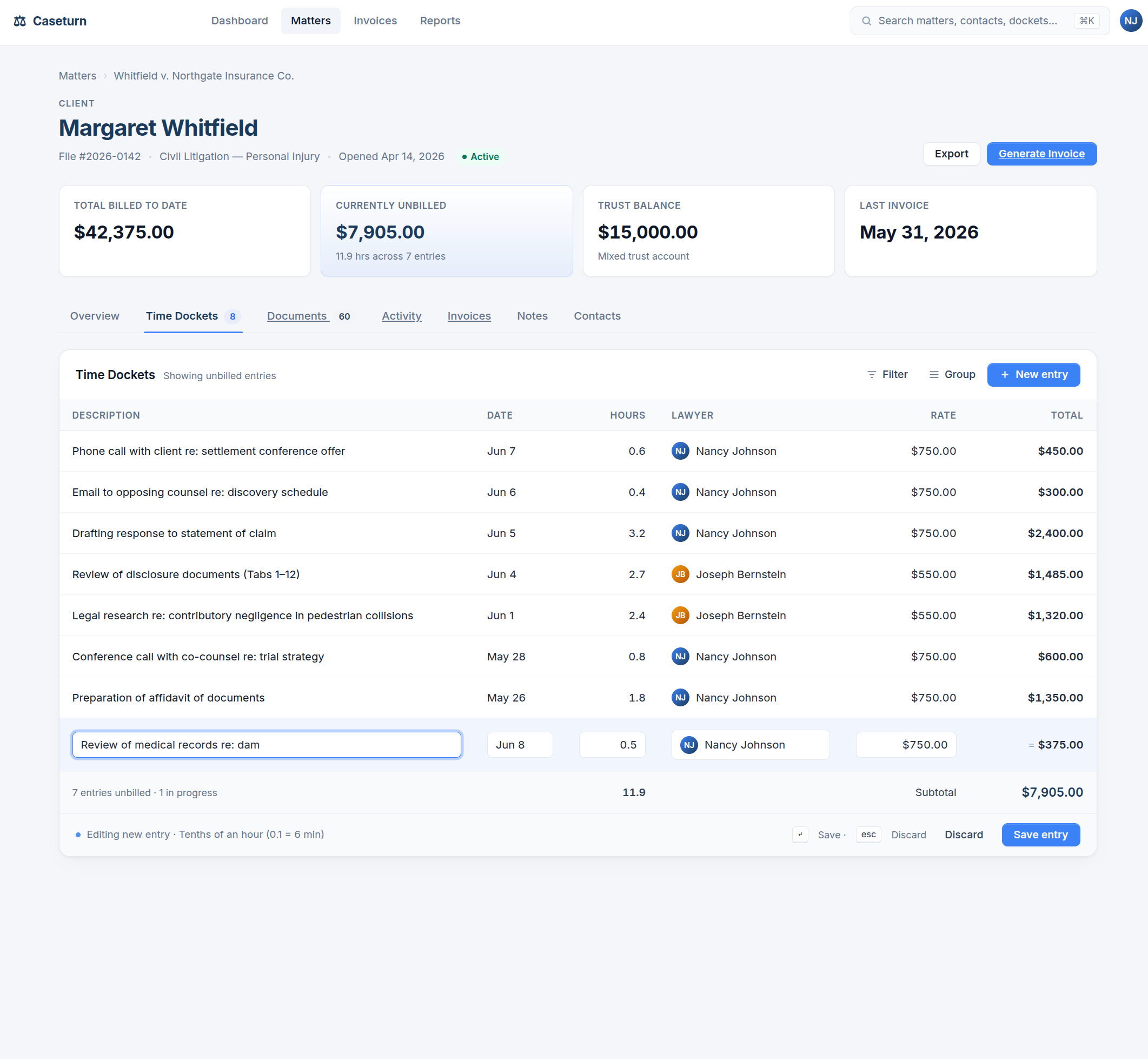Click the Matters breadcrumb link
Image resolution: width=1148 pixels, height=1059 pixels.
click(77, 76)
